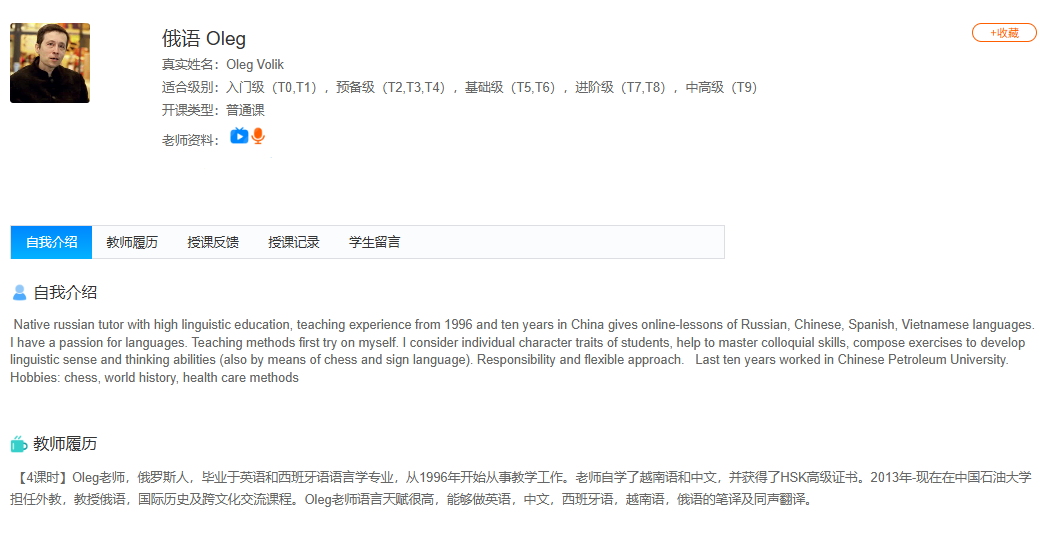
Task: Select the 自我介绍 tab
Action: point(51,242)
